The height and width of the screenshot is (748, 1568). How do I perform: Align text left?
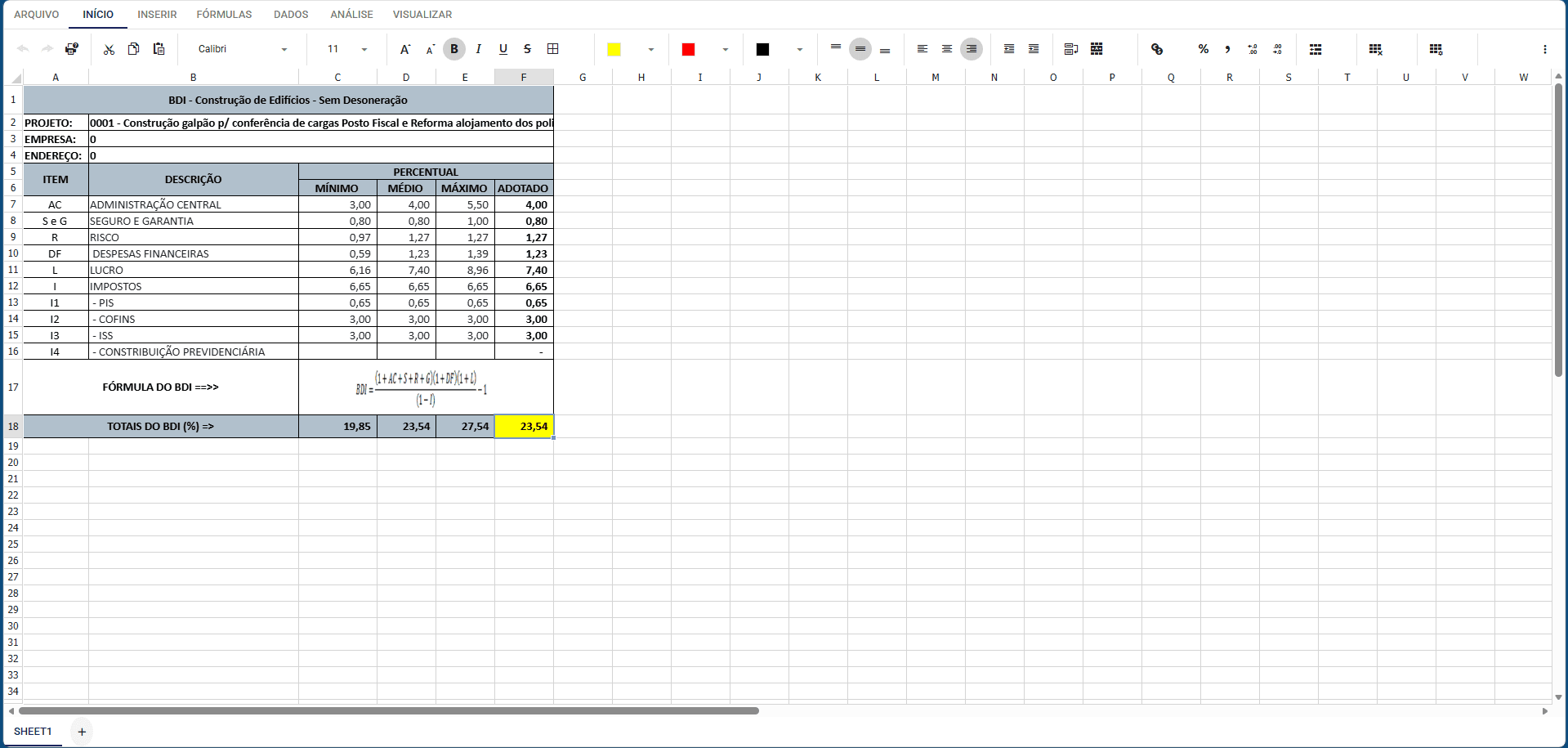click(922, 49)
